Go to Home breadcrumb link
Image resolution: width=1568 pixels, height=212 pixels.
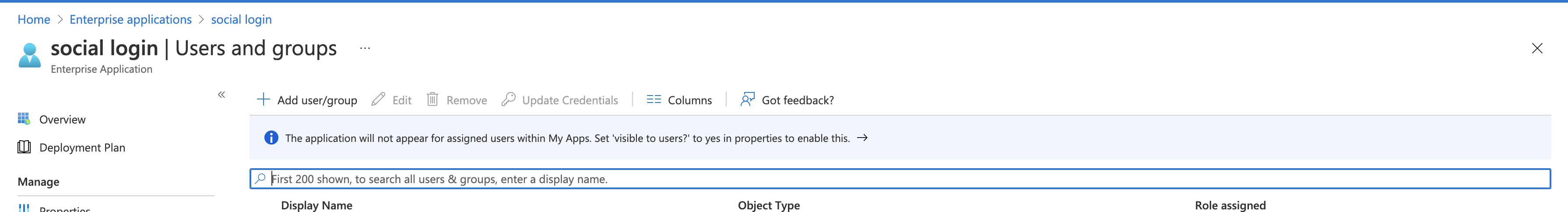(34, 20)
